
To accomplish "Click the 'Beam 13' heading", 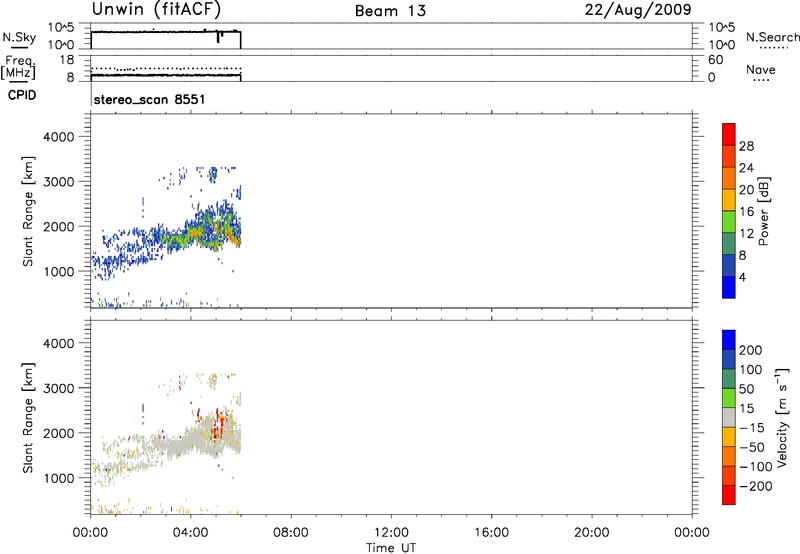I will coord(390,11).
